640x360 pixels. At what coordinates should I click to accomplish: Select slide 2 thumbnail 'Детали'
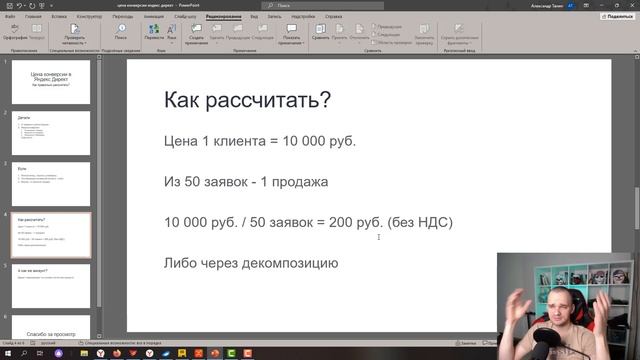click(51, 133)
